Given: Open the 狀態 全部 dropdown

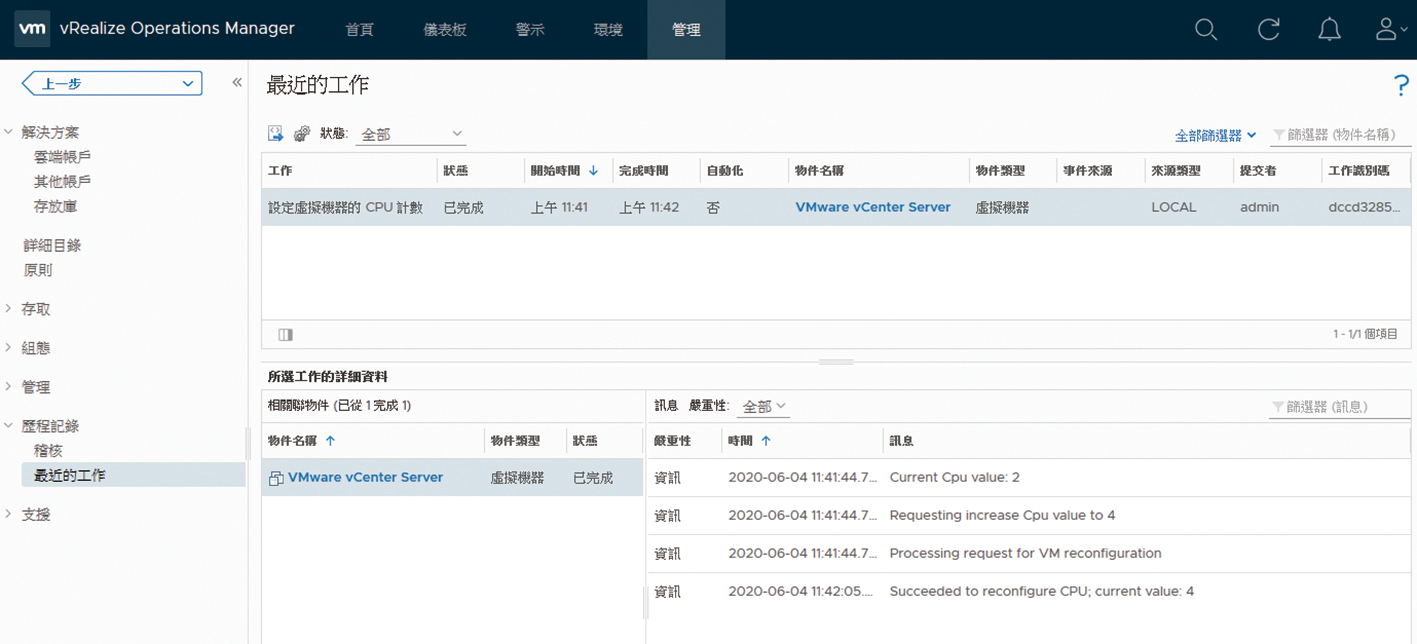Looking at the screenshot, I should [x=411, y=134].
